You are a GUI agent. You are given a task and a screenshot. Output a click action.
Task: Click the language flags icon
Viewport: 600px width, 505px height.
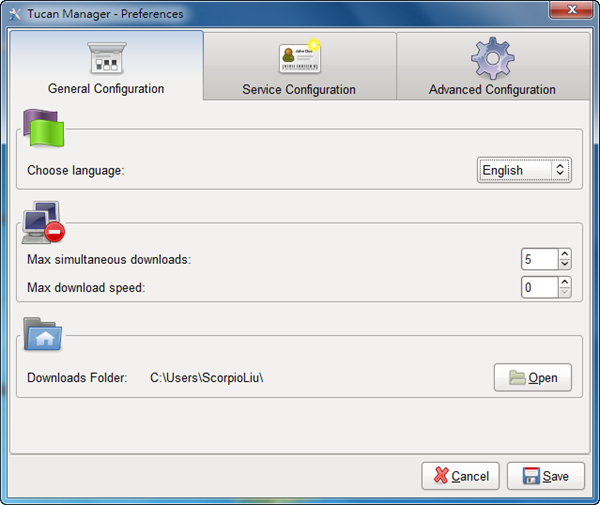[x=44, y=128]
